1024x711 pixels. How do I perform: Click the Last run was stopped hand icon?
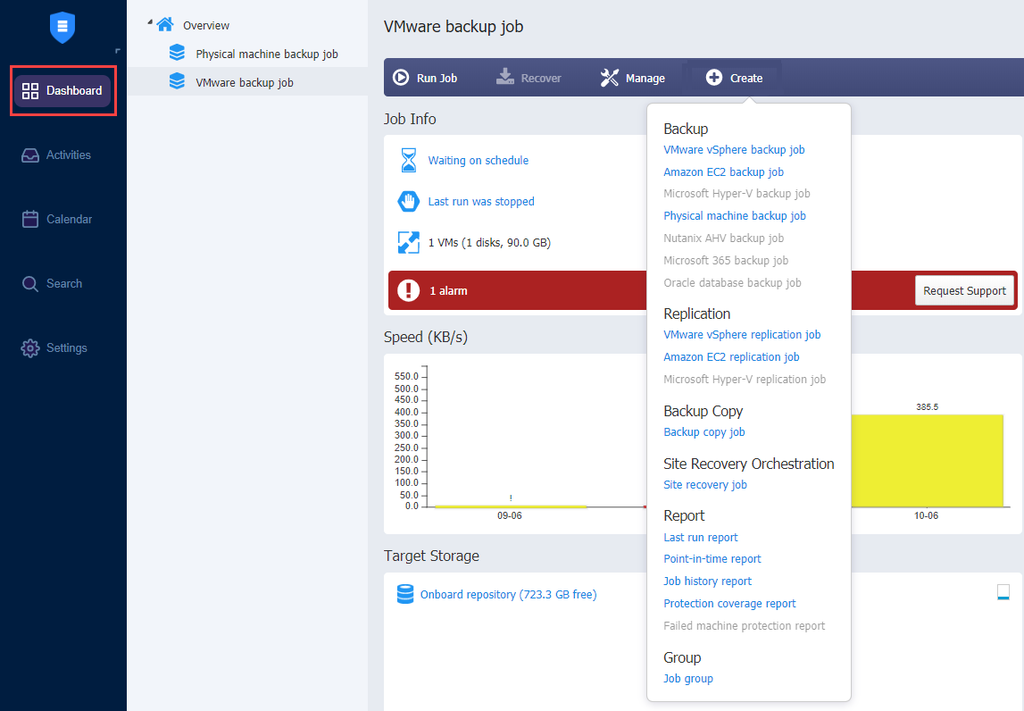click(x=408, y=201)
